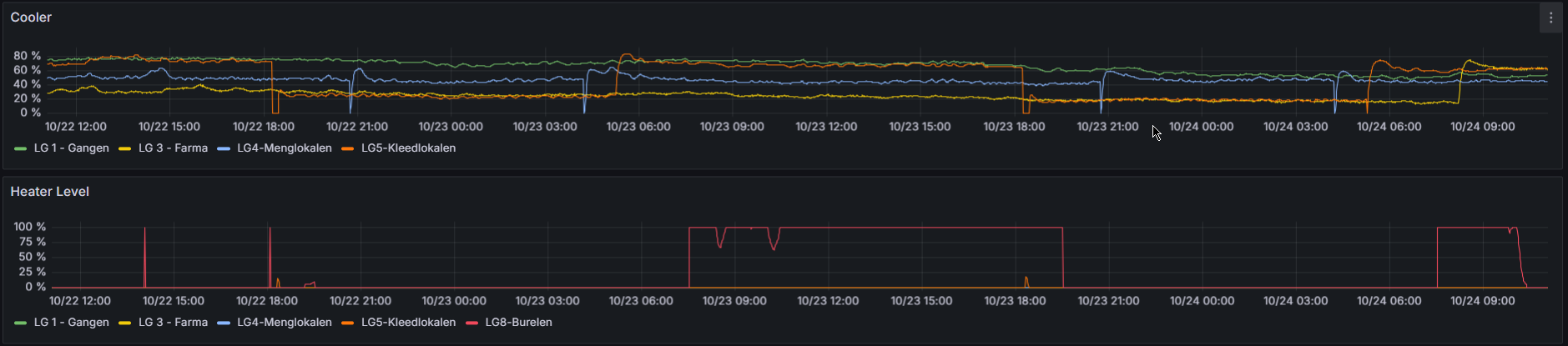This screenshot has height=346, width=1568.
Task: Select LG 3 - Farma label in Heater Level legend
Action: (x=173, y=323)
